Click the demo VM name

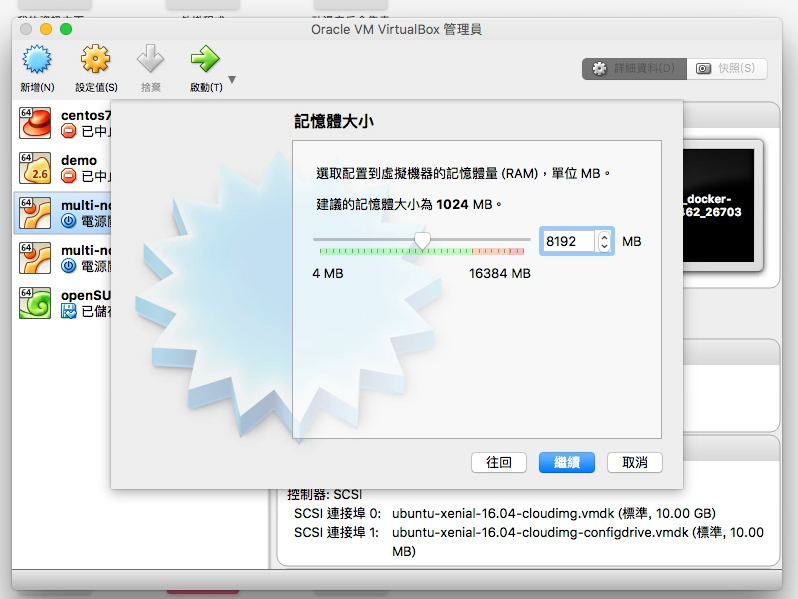click(x=79, y=160)
